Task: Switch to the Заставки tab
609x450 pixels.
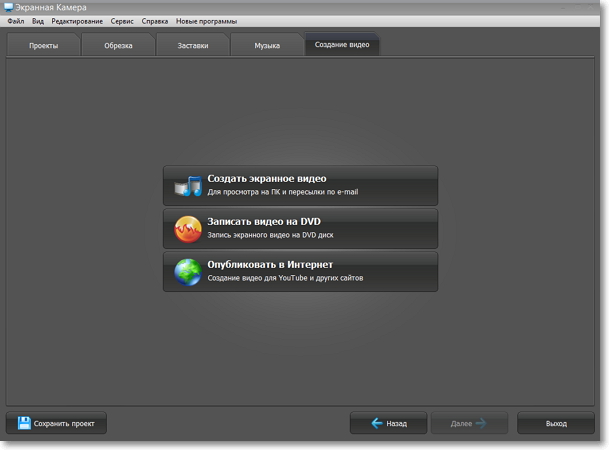Action: coord(193,45)
